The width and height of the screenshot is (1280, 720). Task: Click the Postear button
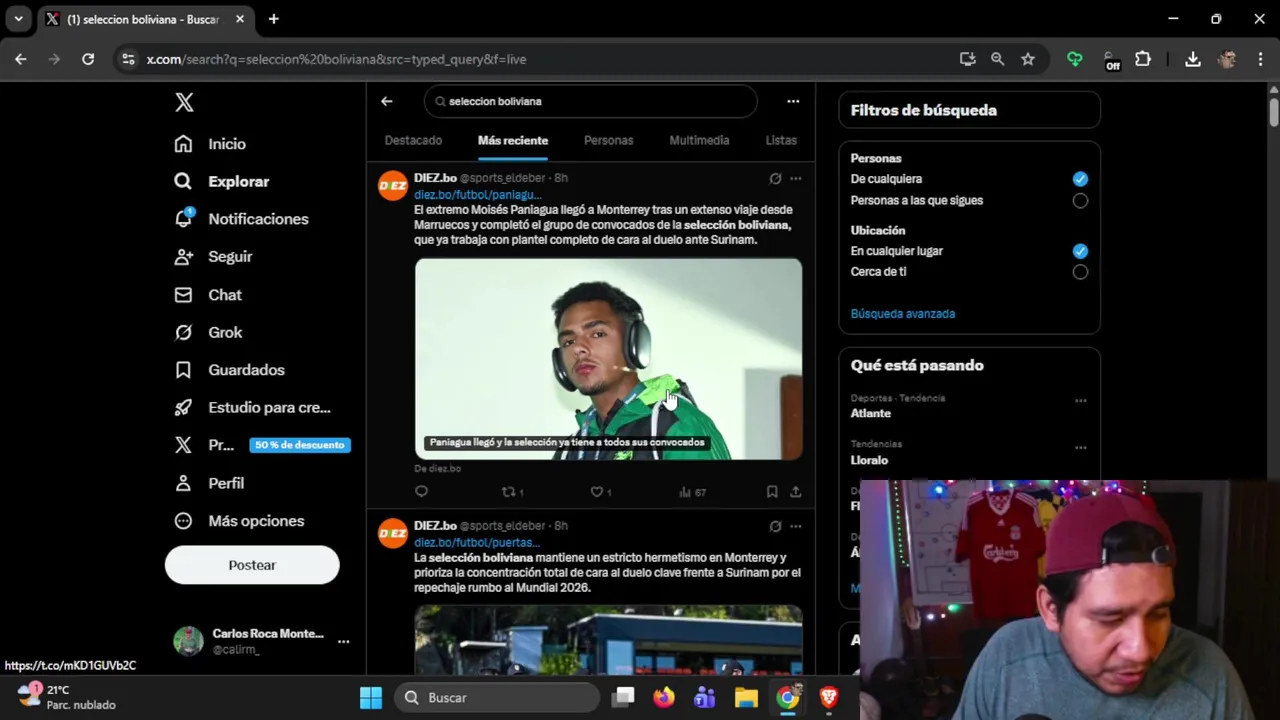(252, 565)
